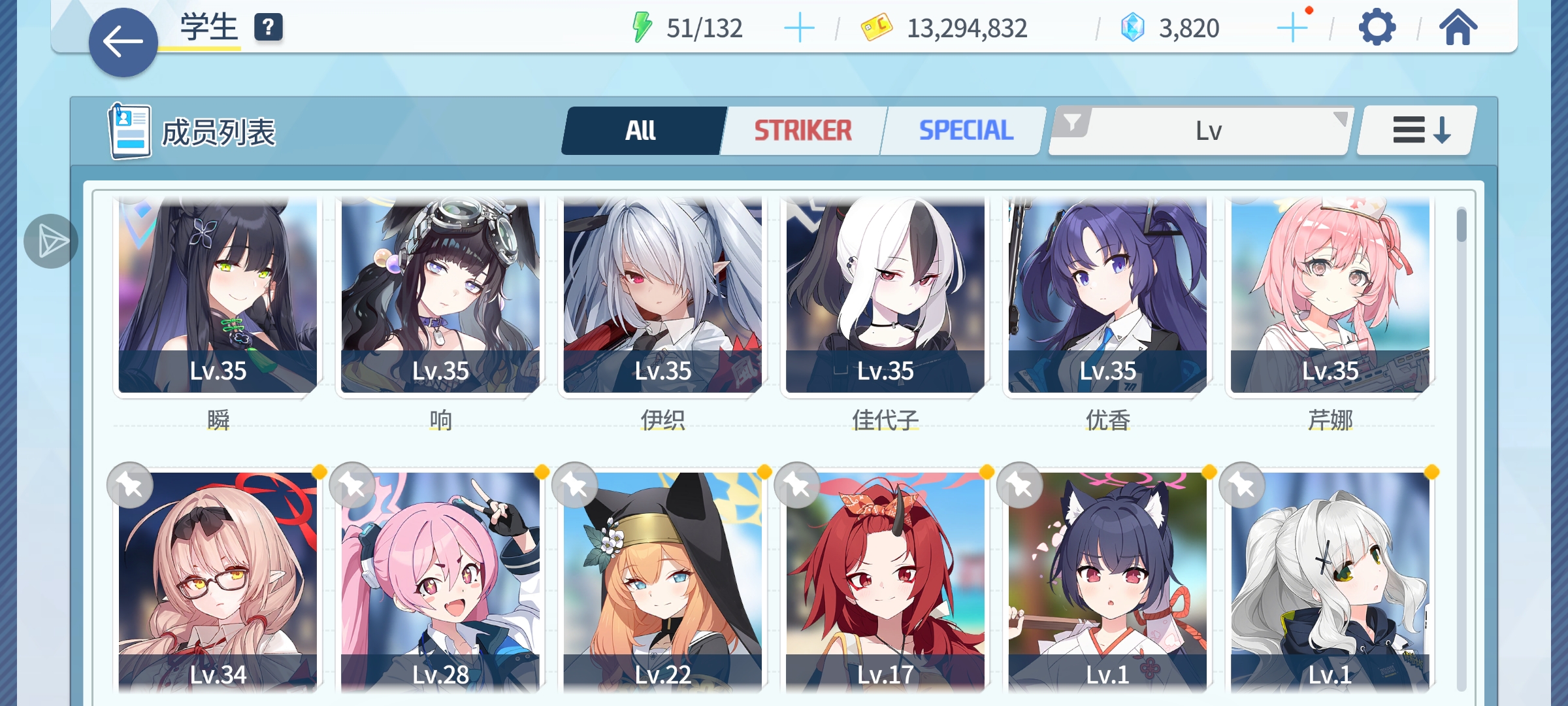Add energy with plus beside 51/132

click(799, 28)
